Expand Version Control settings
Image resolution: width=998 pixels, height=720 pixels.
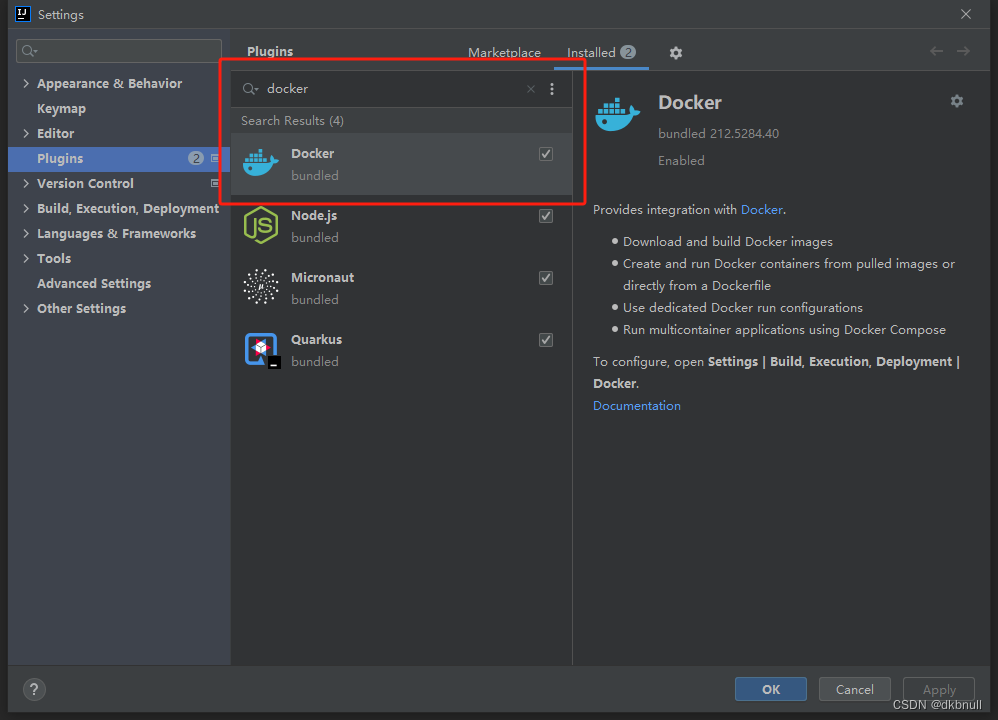(26, 183)
